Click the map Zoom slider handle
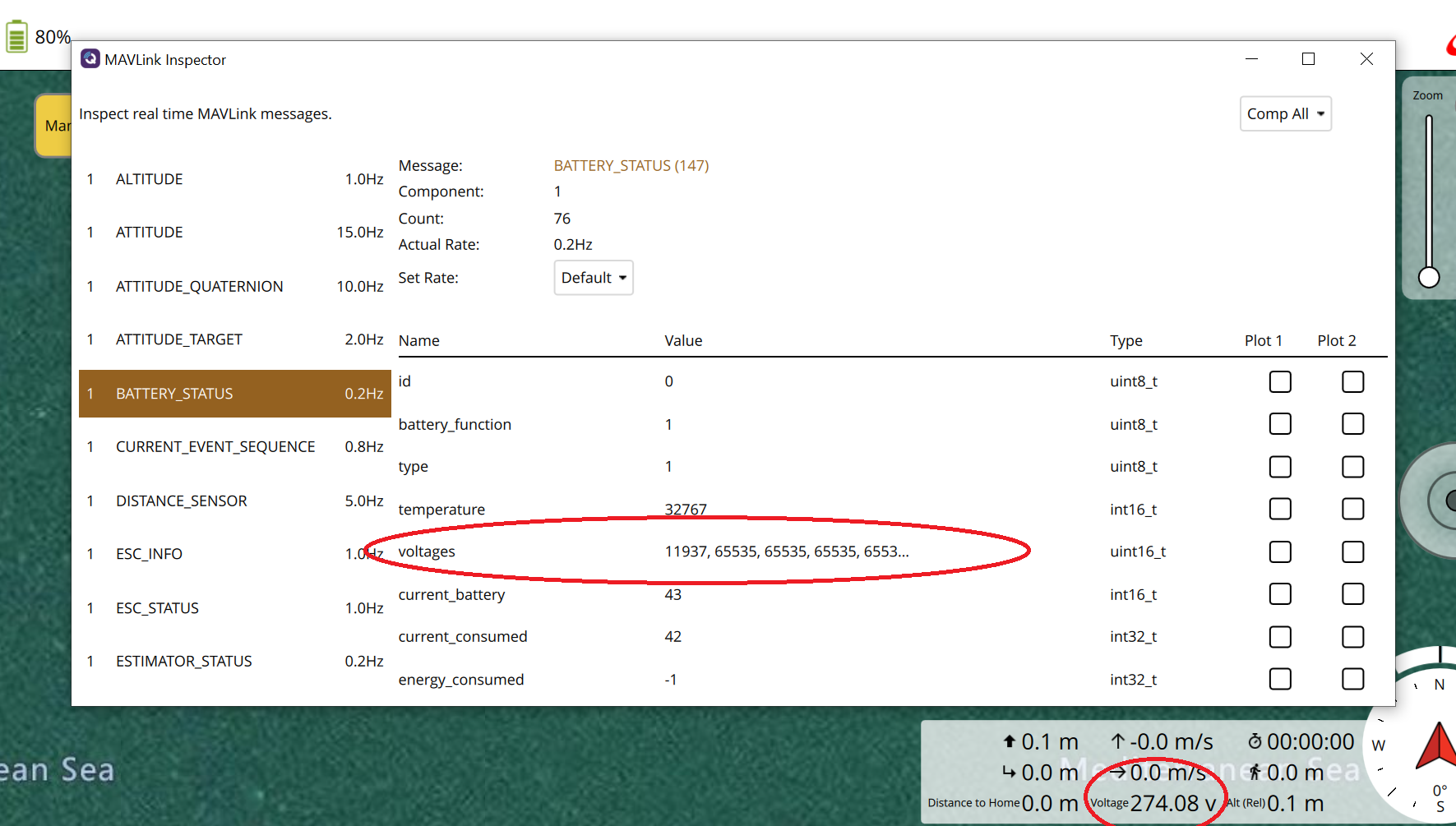1456x826 pixels. (1429, 278)
